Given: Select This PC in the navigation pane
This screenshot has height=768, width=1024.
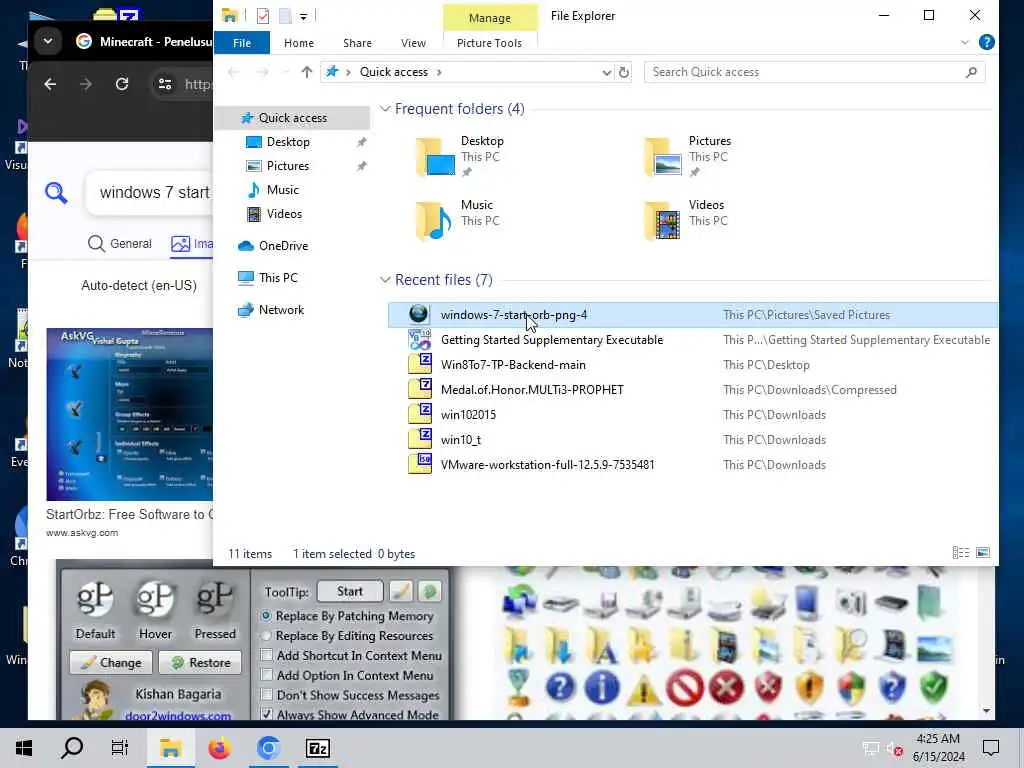Looking at the screenshot, I should (x=278, y=278).
